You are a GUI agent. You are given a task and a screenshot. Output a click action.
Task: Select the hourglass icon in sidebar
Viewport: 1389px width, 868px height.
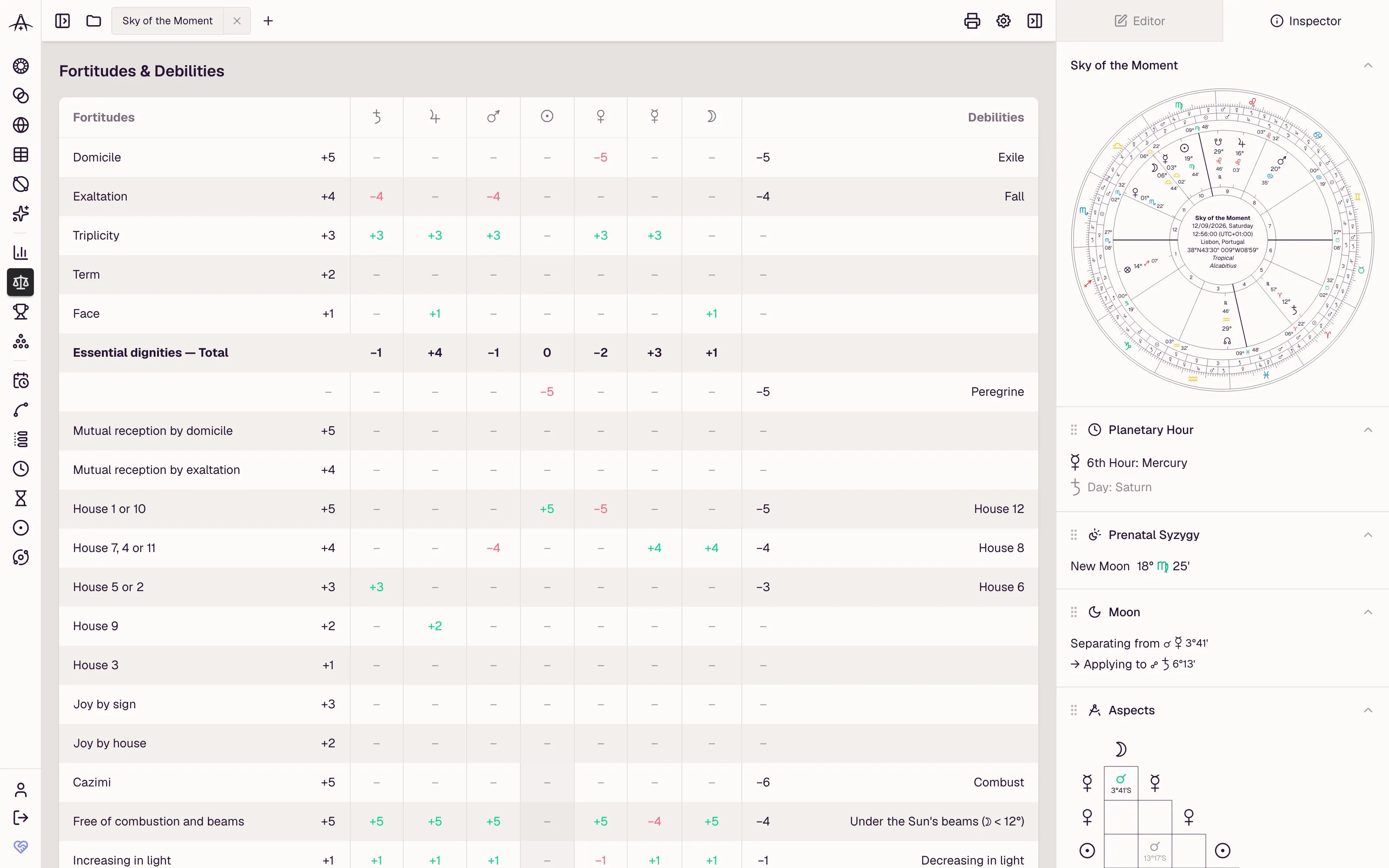21,498
